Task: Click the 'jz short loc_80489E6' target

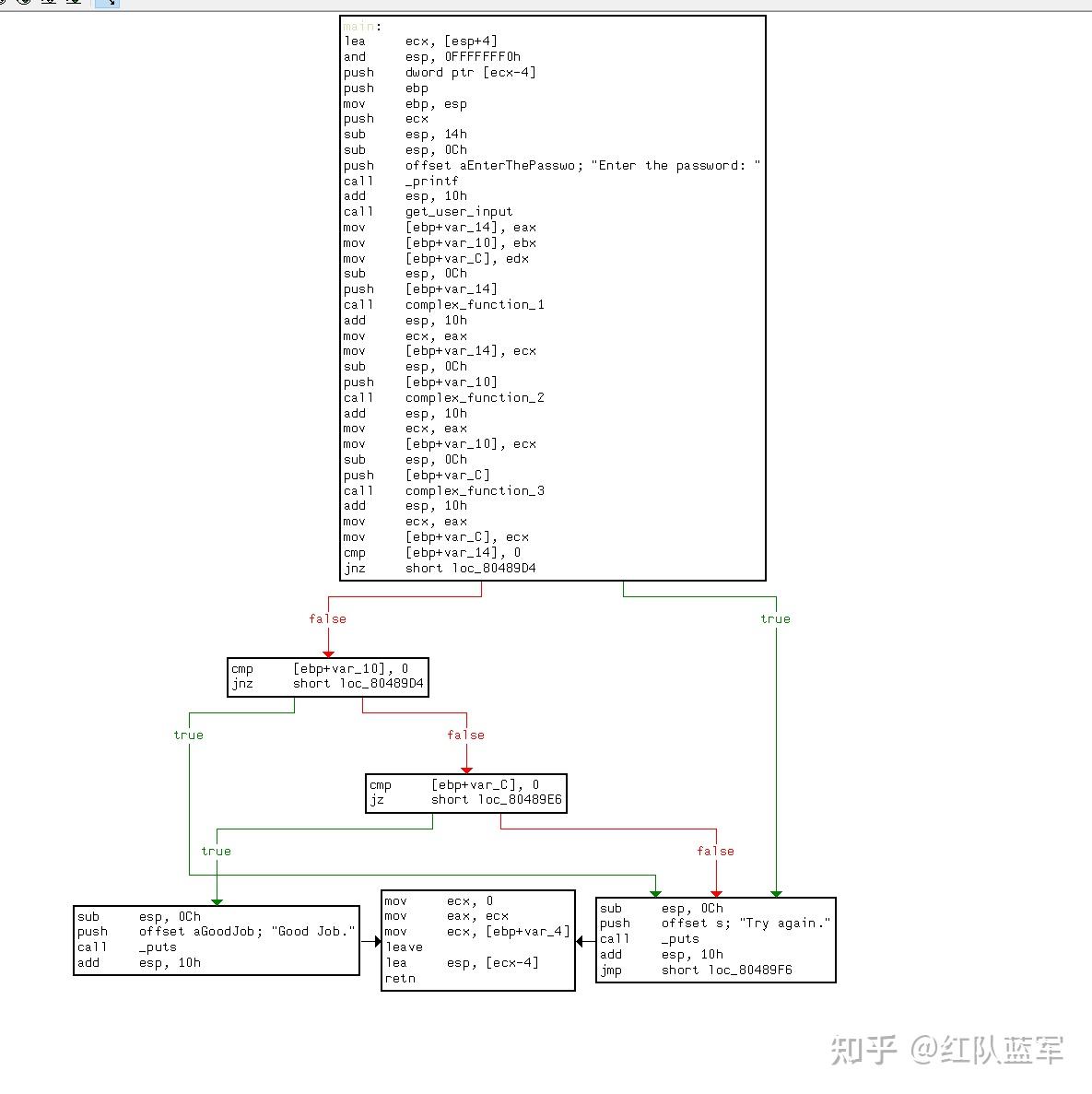Action: tap(520, 800)
